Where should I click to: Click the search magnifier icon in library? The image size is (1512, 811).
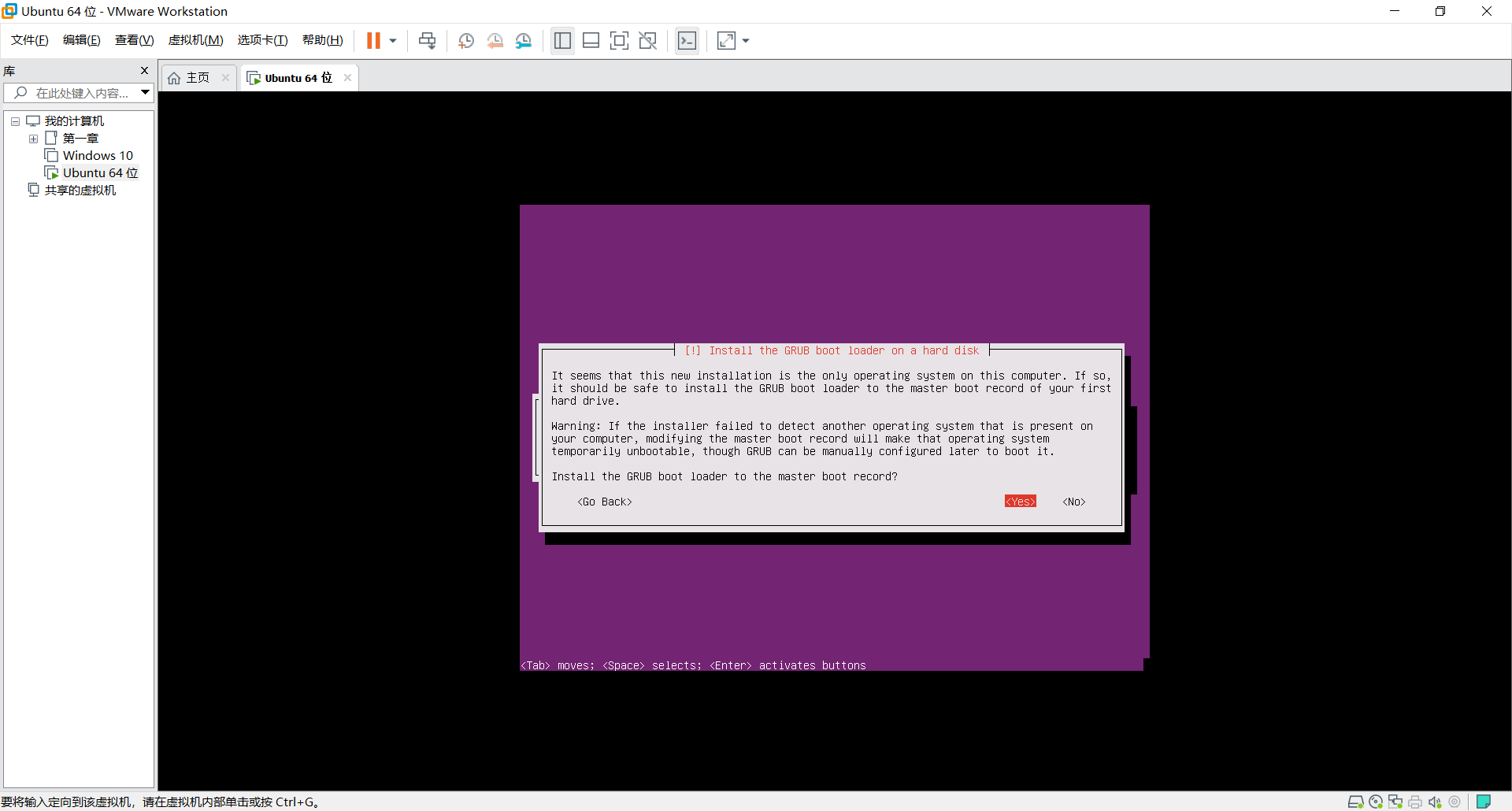pos(21,93)
